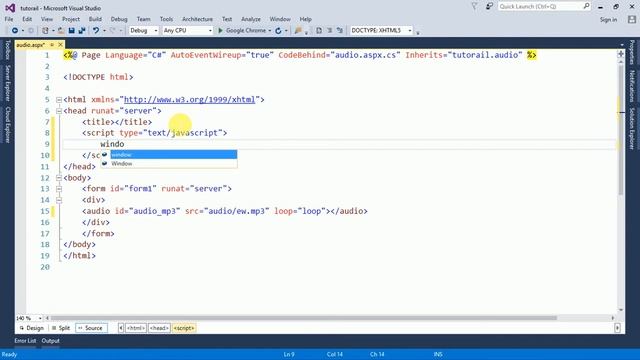Click the browser Refresh icon
The height and width of the screenshot is (360, 640).
[278, 31]
